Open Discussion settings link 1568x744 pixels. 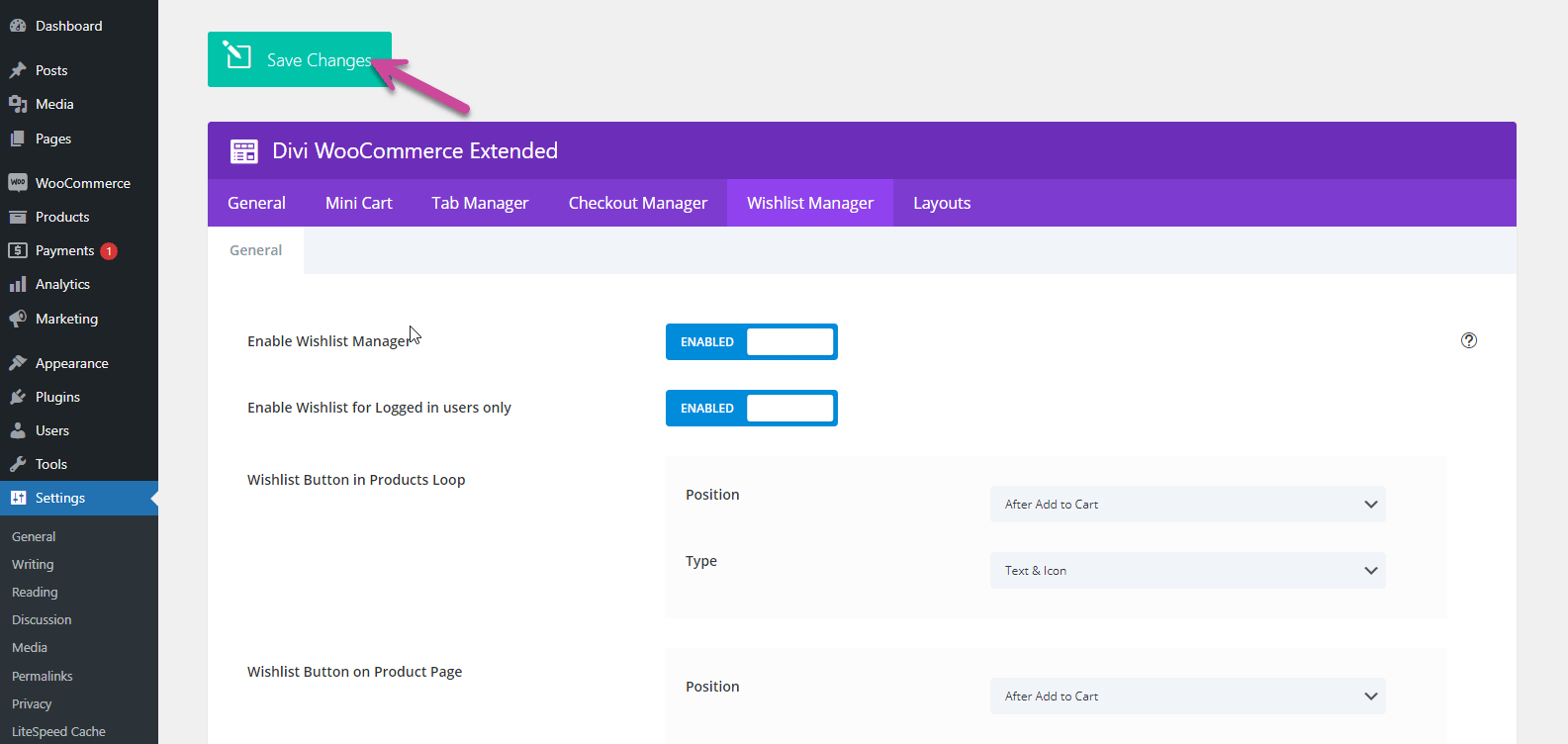pos(42,619)
